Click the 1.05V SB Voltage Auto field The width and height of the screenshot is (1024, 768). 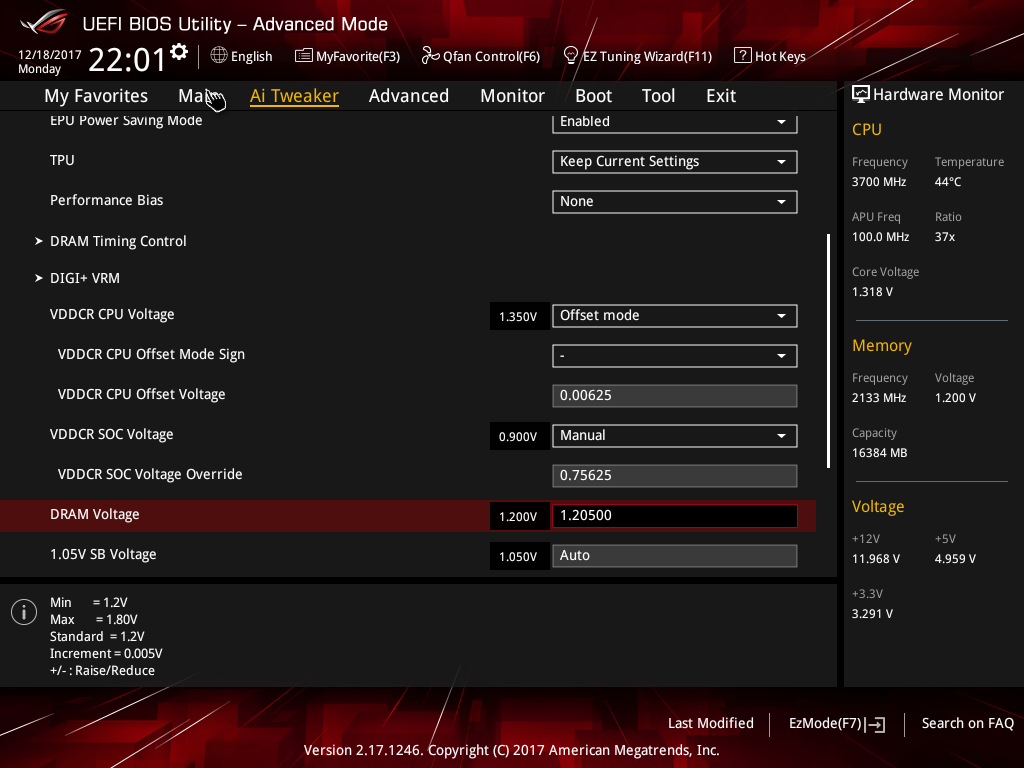tap(675, 555)
